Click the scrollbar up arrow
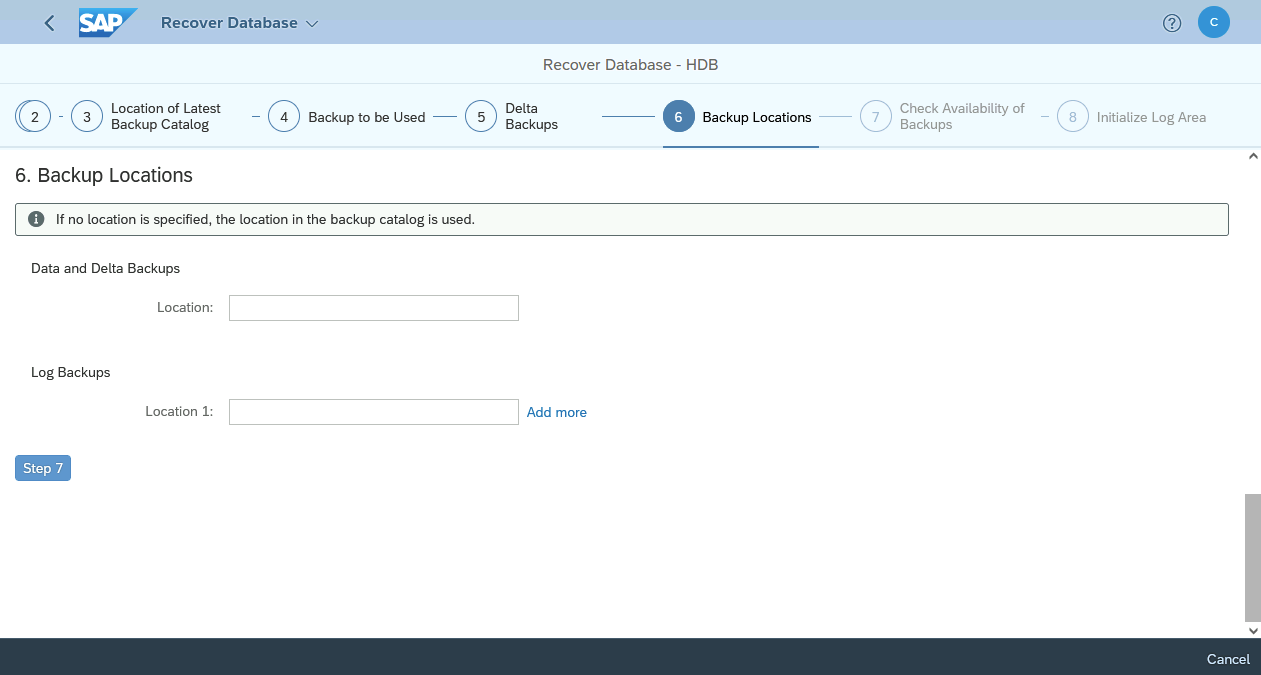 (1253, 156)
